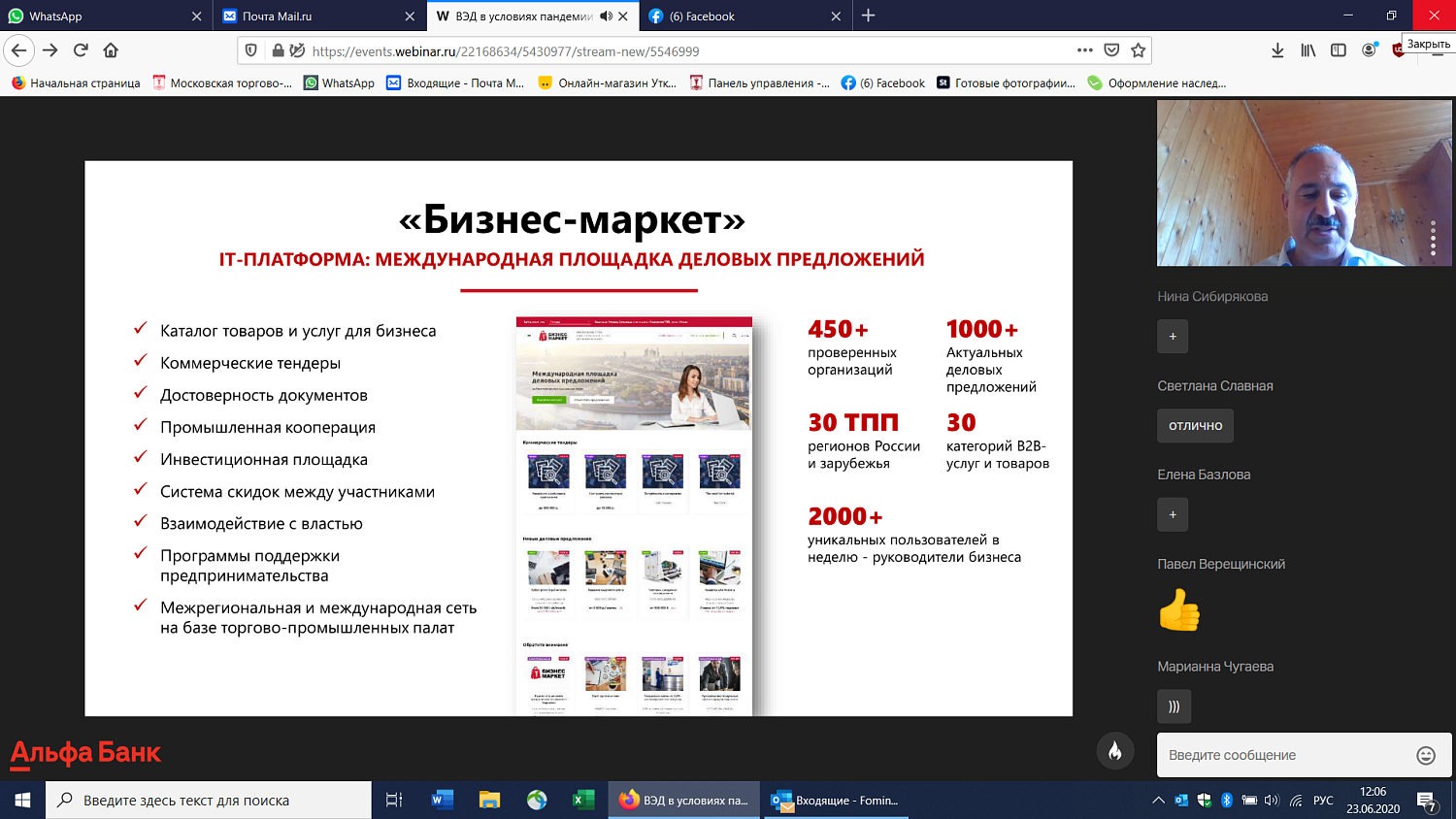Open Начальная страница bookmark
The image size is (1456, 819).
pyautogui.click(x=76, y=83)
